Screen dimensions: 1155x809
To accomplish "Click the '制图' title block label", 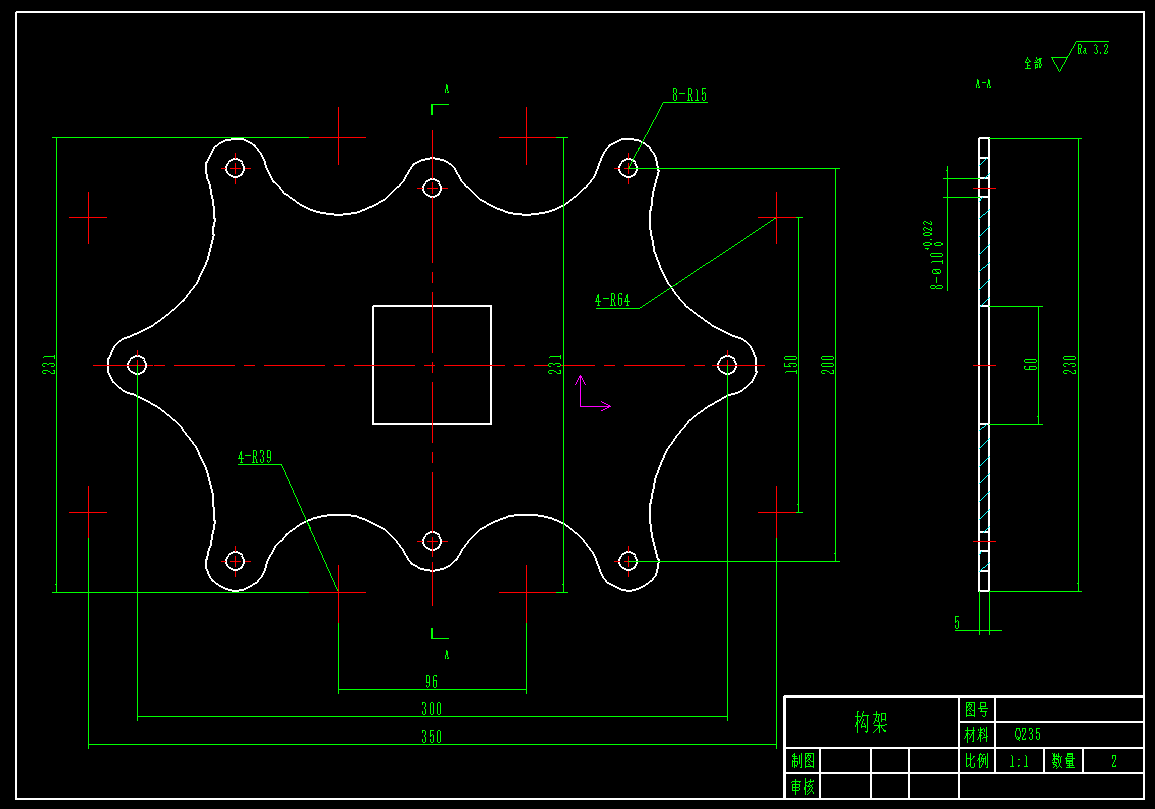I will click(x=803, y=760).
